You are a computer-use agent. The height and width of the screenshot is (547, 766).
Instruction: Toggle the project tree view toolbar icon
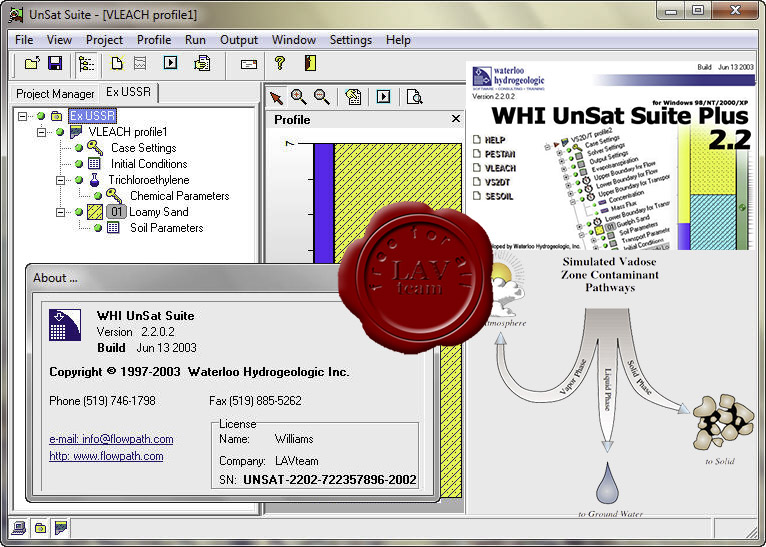86,64
